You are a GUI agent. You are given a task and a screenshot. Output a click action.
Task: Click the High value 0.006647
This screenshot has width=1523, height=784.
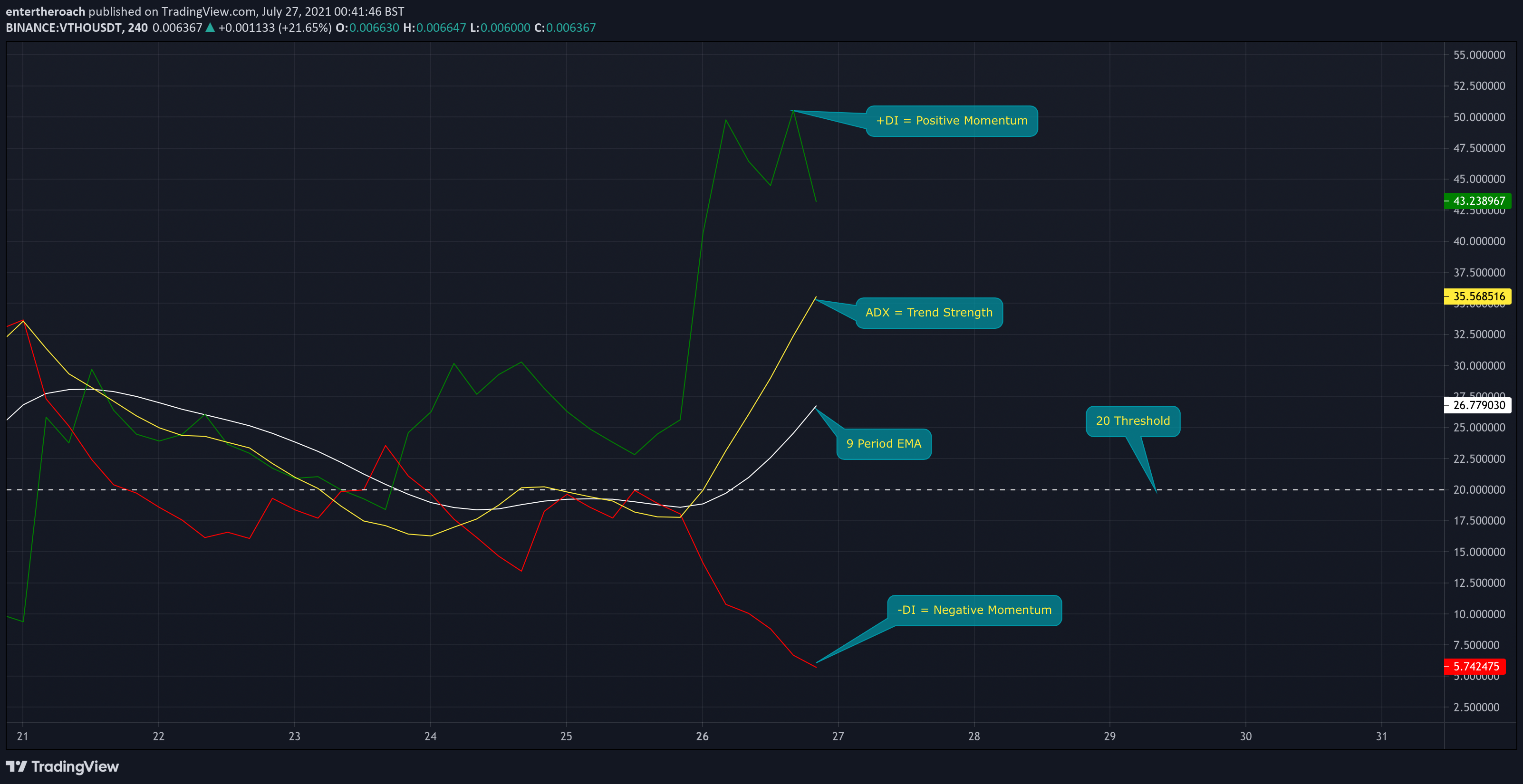click(x=441, y=27)
